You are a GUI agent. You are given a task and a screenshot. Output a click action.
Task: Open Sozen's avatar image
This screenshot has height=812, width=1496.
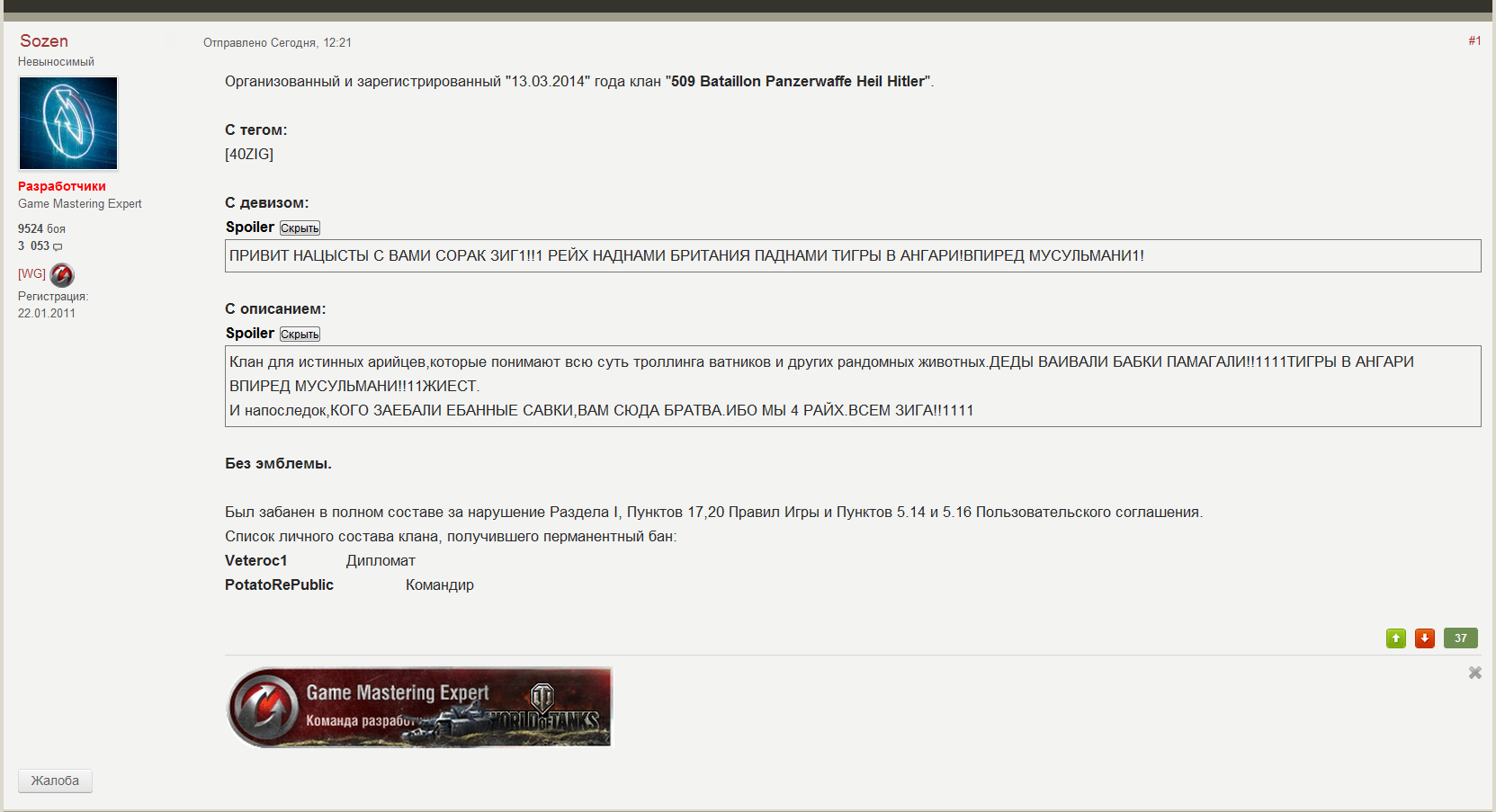68,123
